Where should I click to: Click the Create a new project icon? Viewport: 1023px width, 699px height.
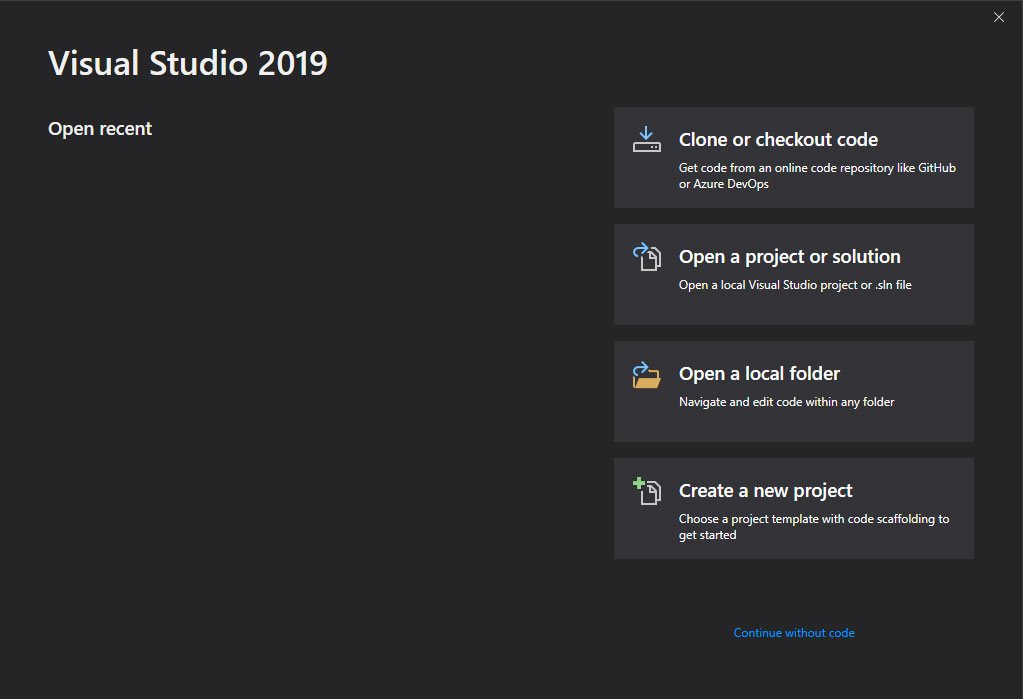coord(647,491)
